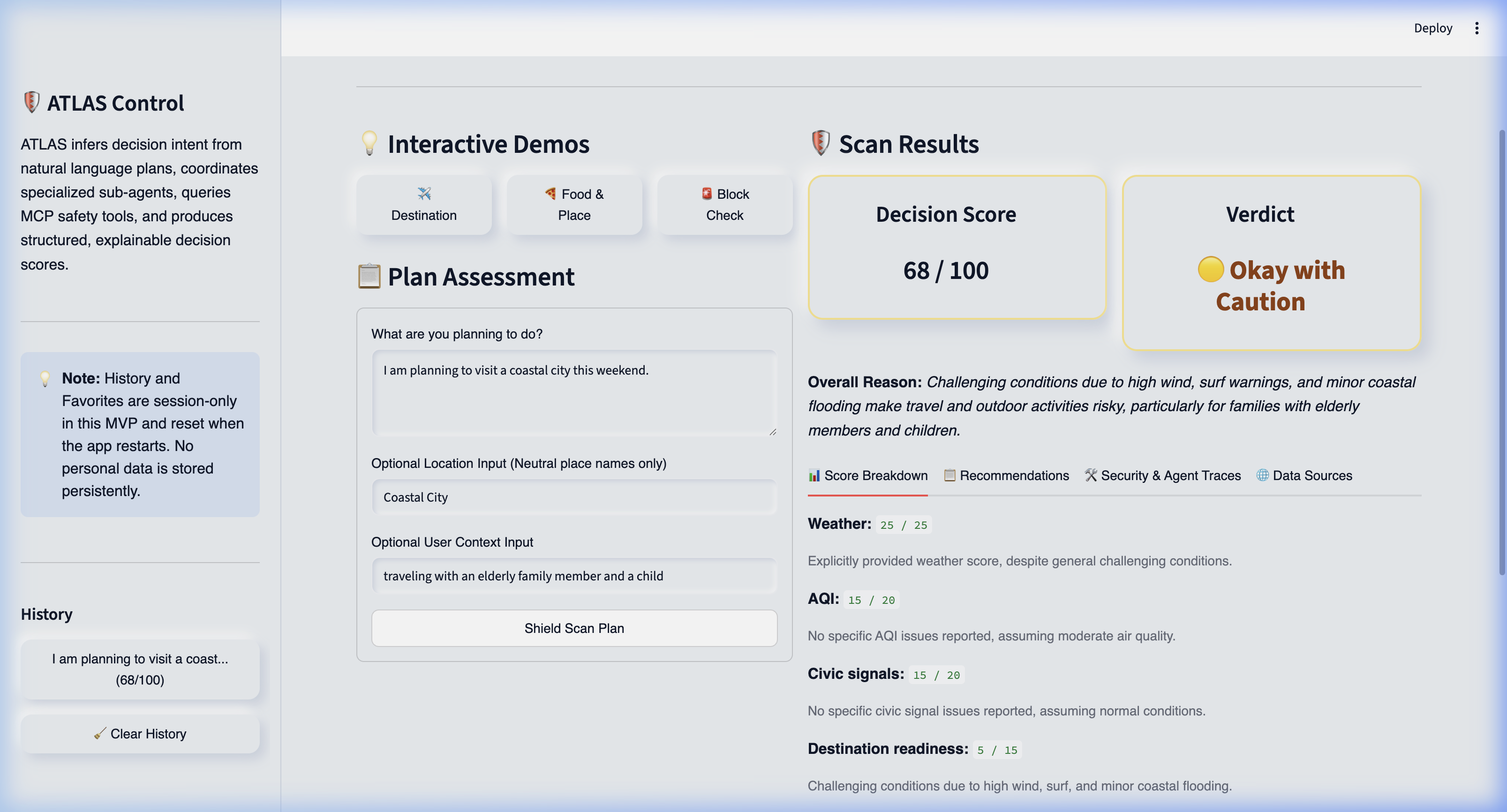
Task: Click the siren icon on Block Check
Action: click(707, 193)
